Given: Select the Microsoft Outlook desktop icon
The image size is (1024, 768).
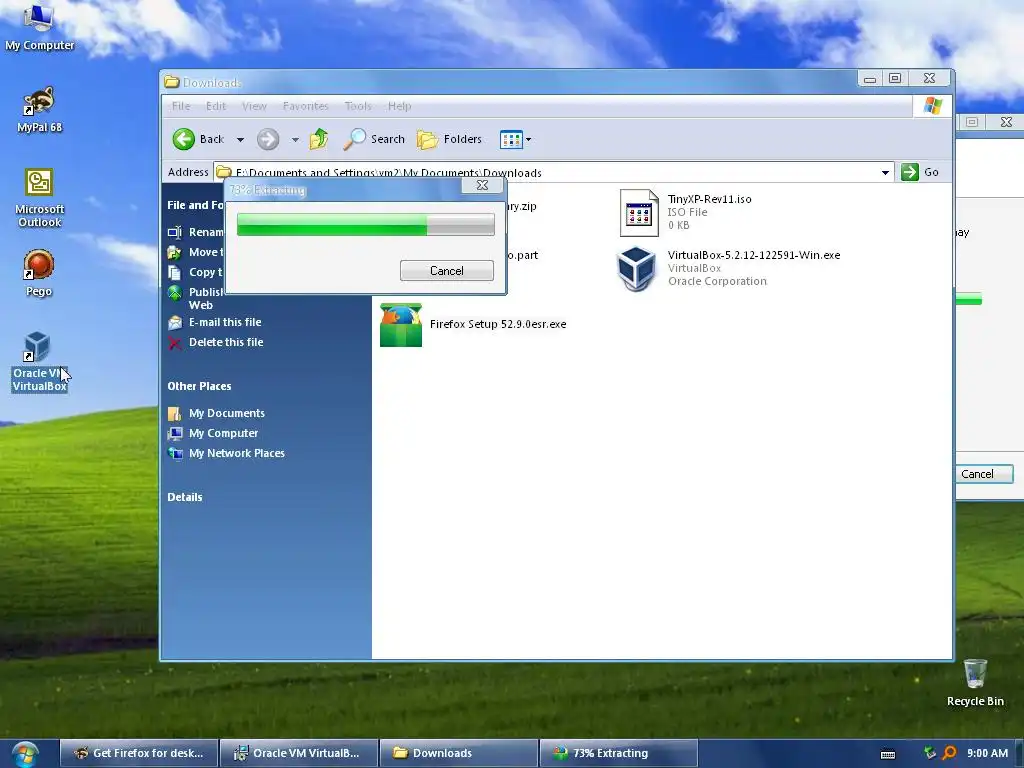Looking at the screenshot, I should point(39,198).
